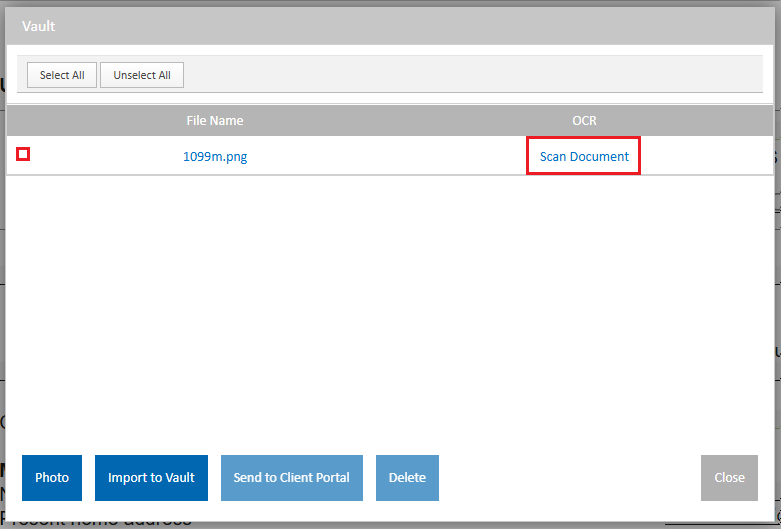Screen dimensions: 781x529
Task: Choose Send to Client Portal
Action: tap(291, 478)
